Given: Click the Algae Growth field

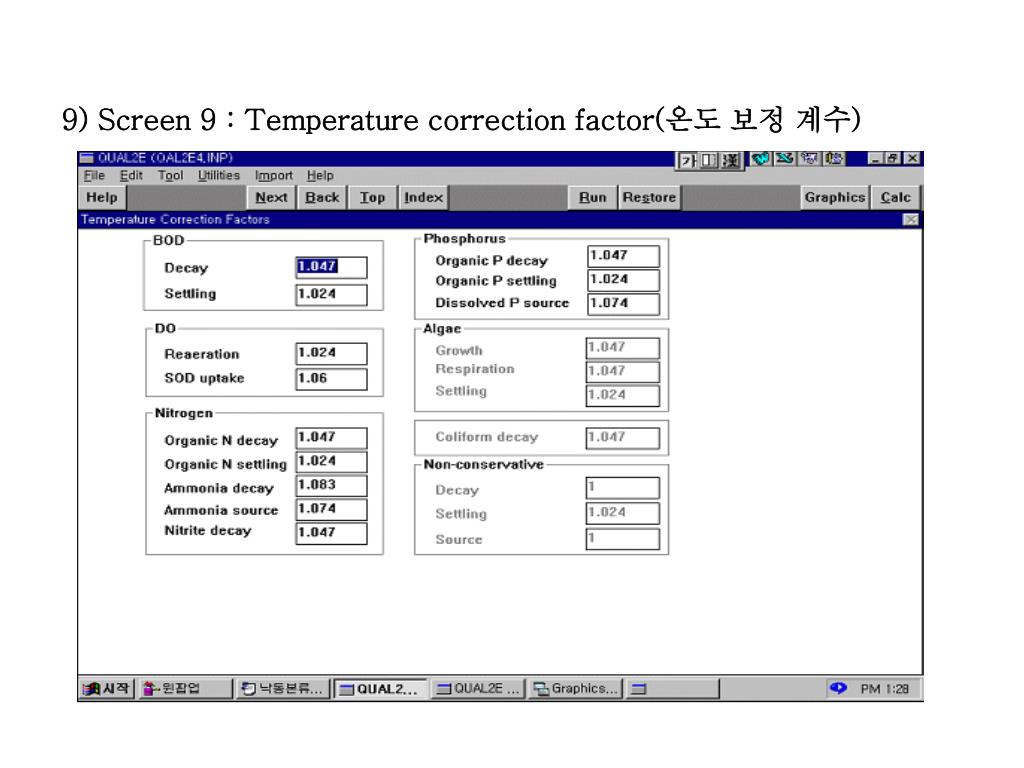Looking at the screenshot, I should point(622,348).
